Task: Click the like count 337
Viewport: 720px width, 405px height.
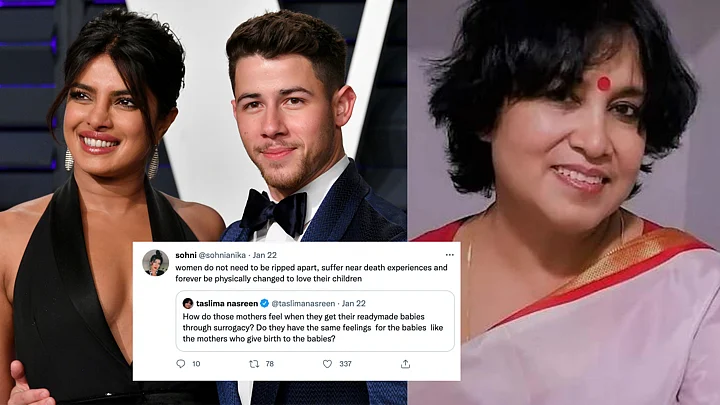Action: coord(345,364)
